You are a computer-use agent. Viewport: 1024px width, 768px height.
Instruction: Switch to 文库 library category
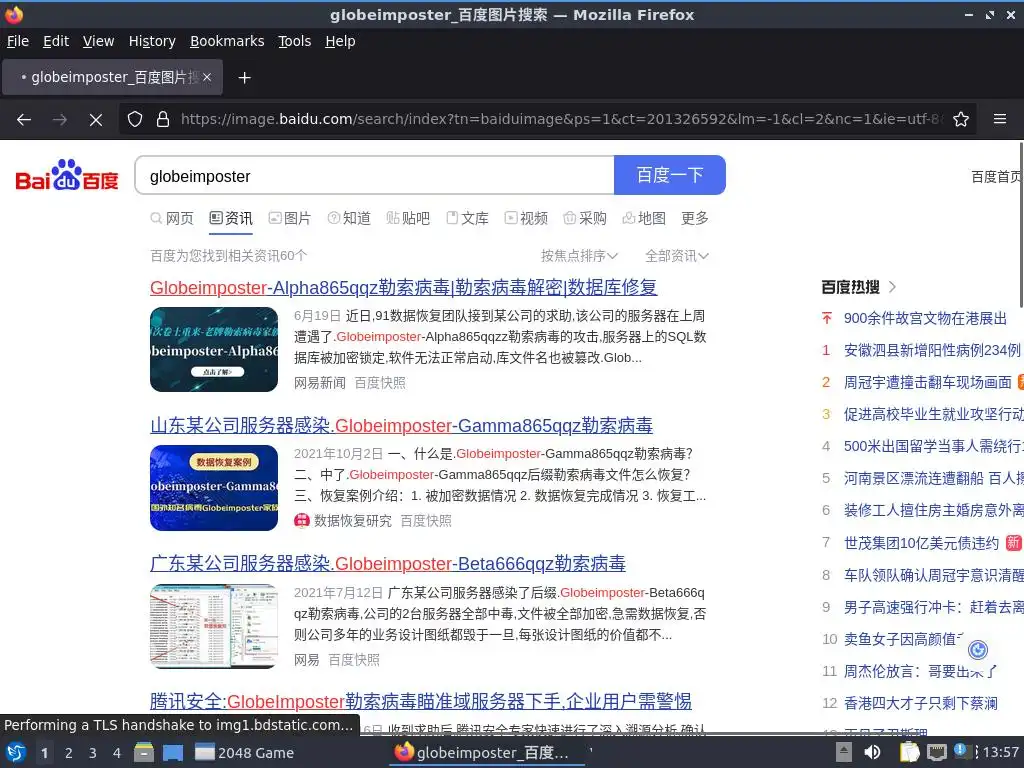coord(468,218)
